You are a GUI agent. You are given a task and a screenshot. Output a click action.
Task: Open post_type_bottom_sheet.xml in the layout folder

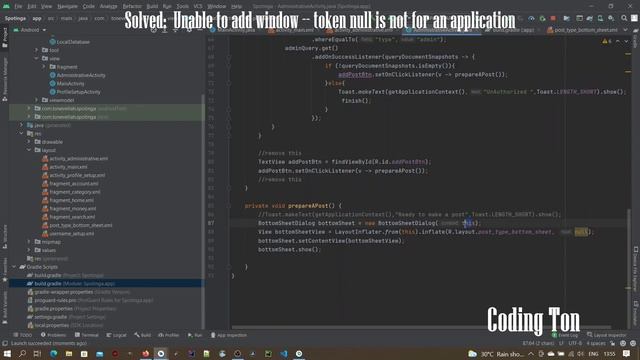click(x=77, y=225)
